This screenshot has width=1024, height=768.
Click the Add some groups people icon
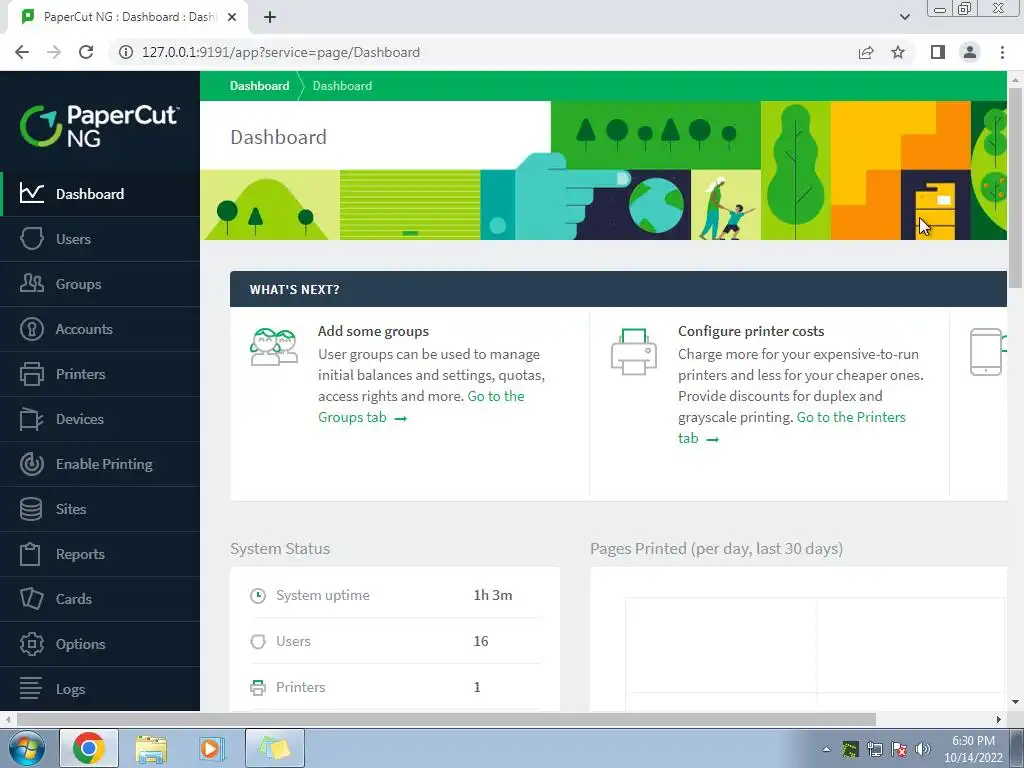click(x=274, y=347)
